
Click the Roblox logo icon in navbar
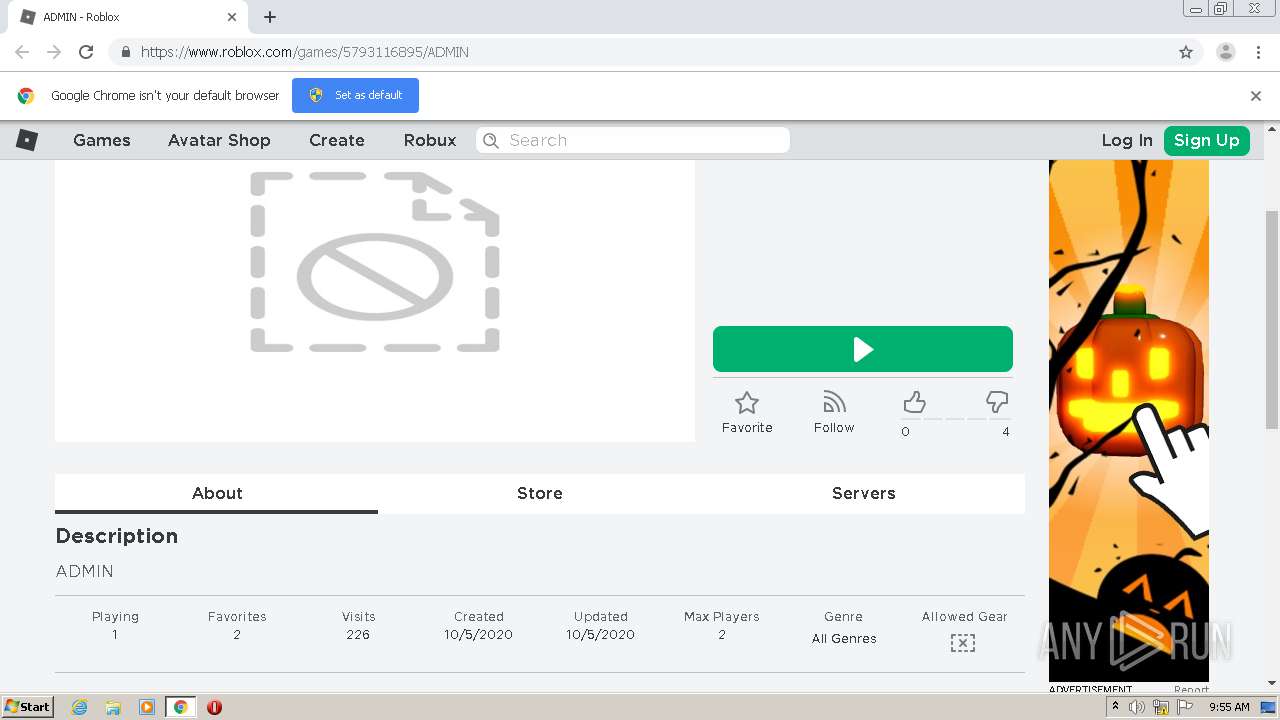pyautogui.click(x=27, y=140)
